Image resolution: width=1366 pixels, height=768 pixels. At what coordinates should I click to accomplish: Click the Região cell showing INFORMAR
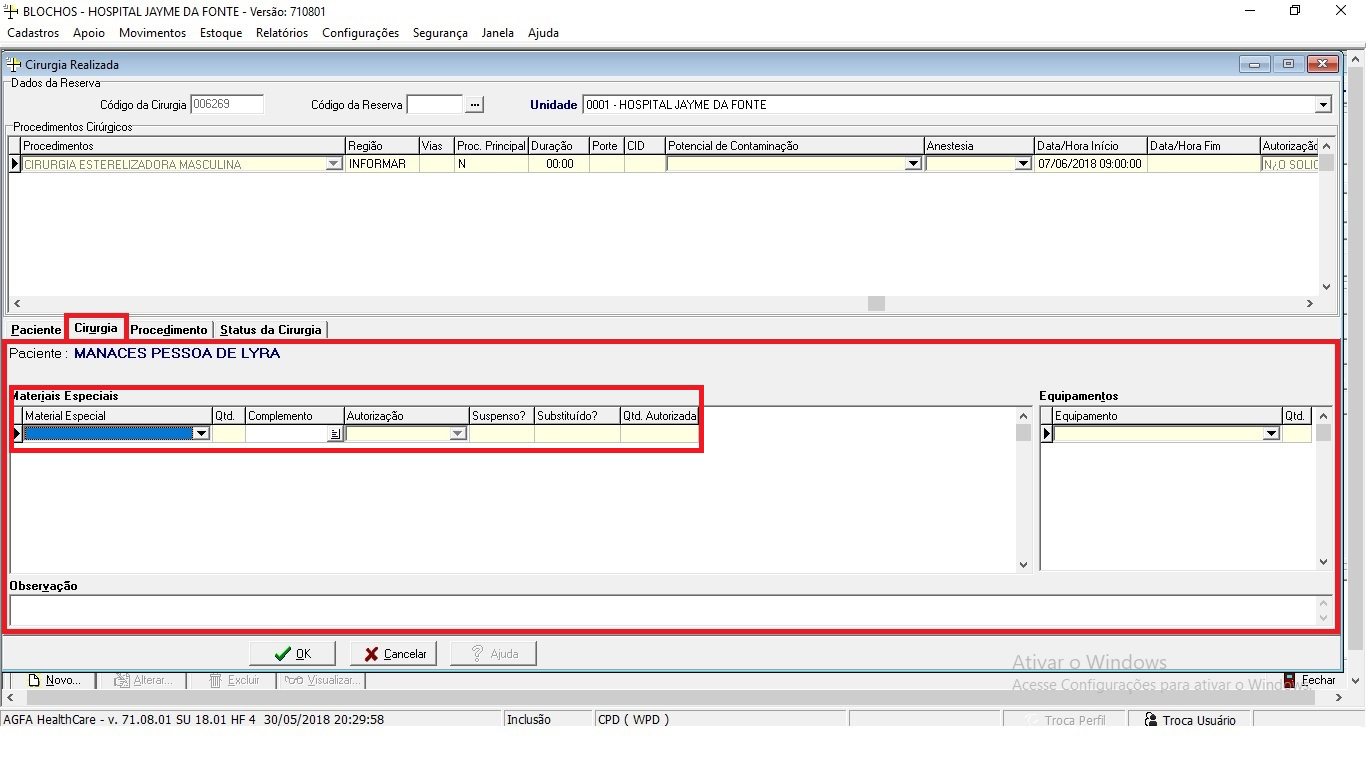point(382,164)
